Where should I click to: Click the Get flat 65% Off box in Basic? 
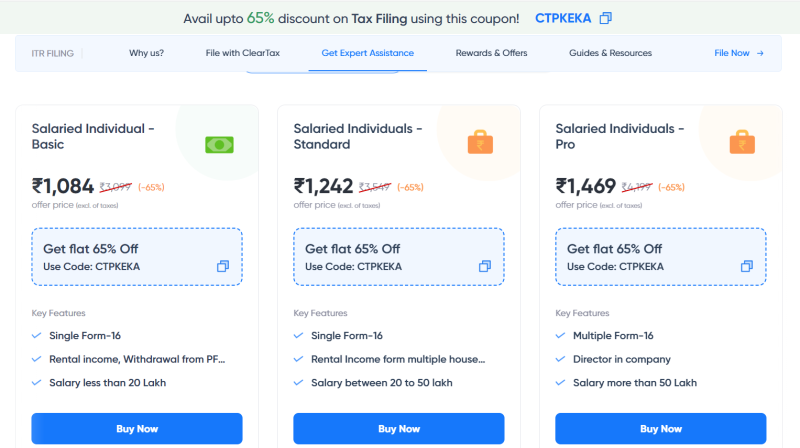(137, 257)
